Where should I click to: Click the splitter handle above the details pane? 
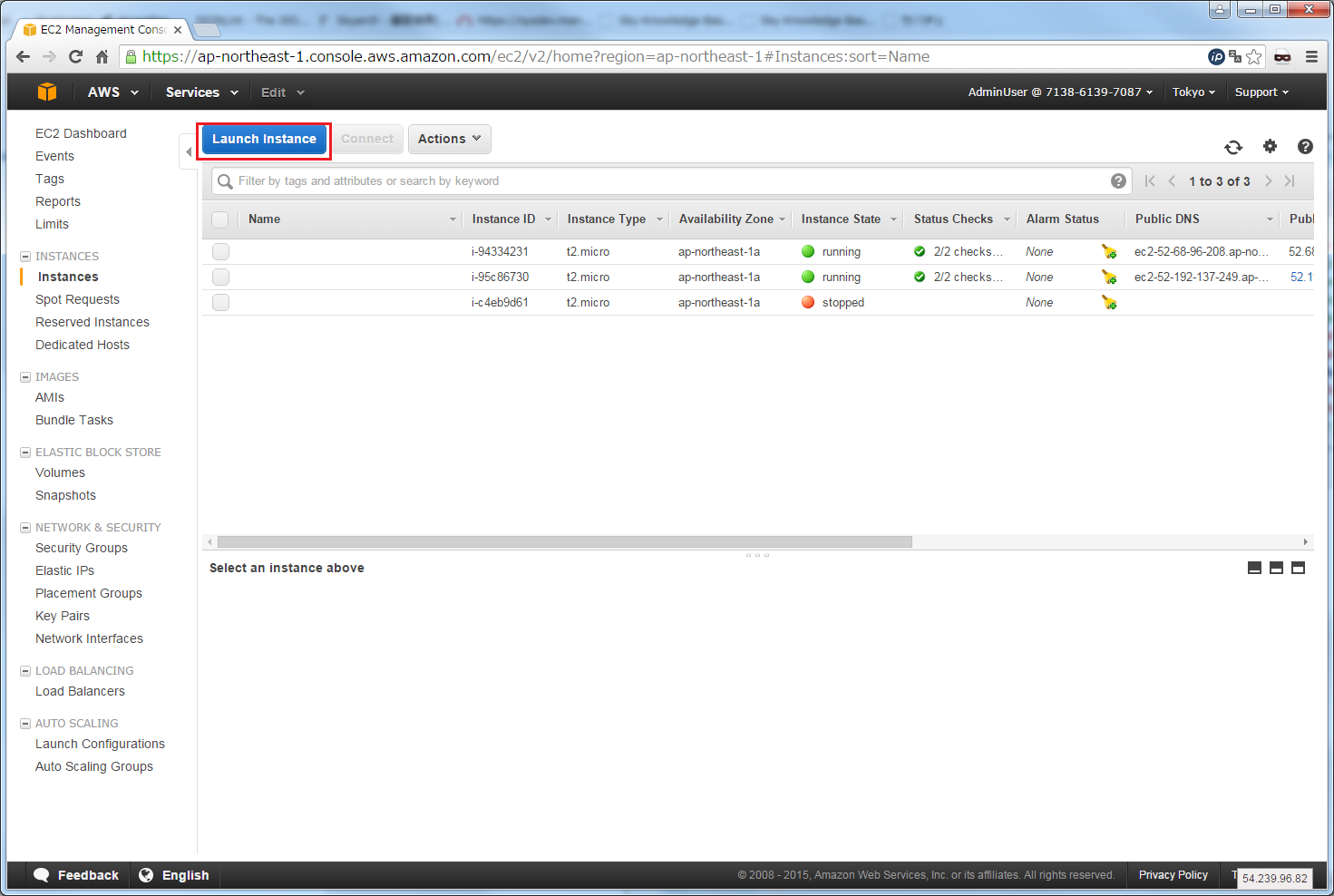(757, 554)
